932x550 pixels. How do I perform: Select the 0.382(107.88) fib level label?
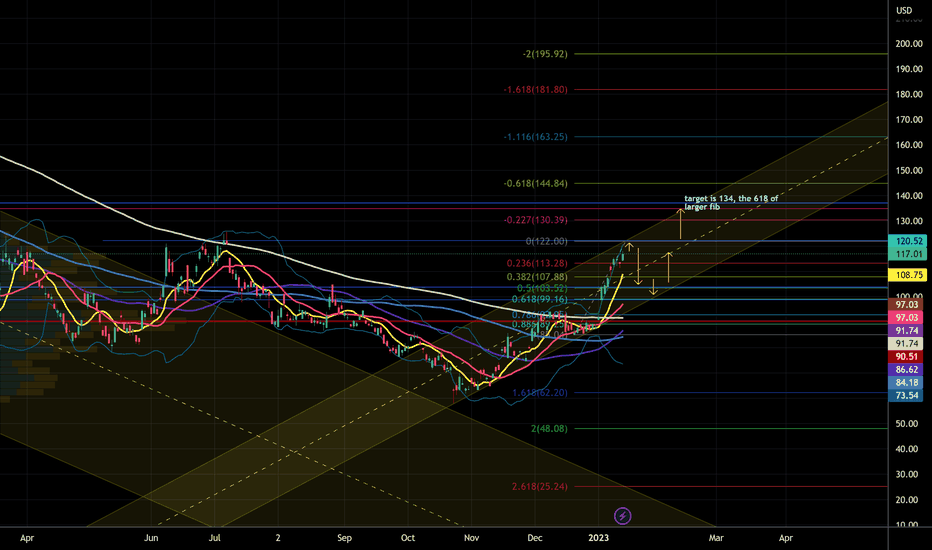coord(537,277)
